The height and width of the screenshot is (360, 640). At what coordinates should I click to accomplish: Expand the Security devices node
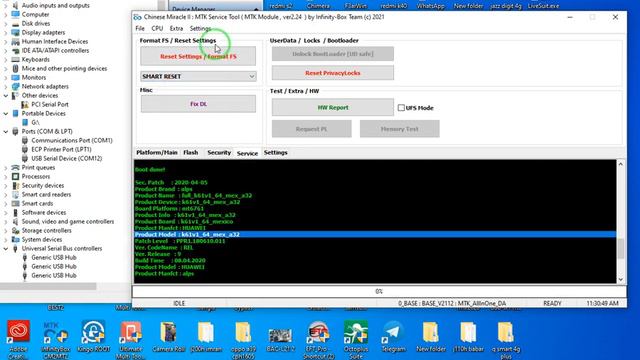(6, 186)
